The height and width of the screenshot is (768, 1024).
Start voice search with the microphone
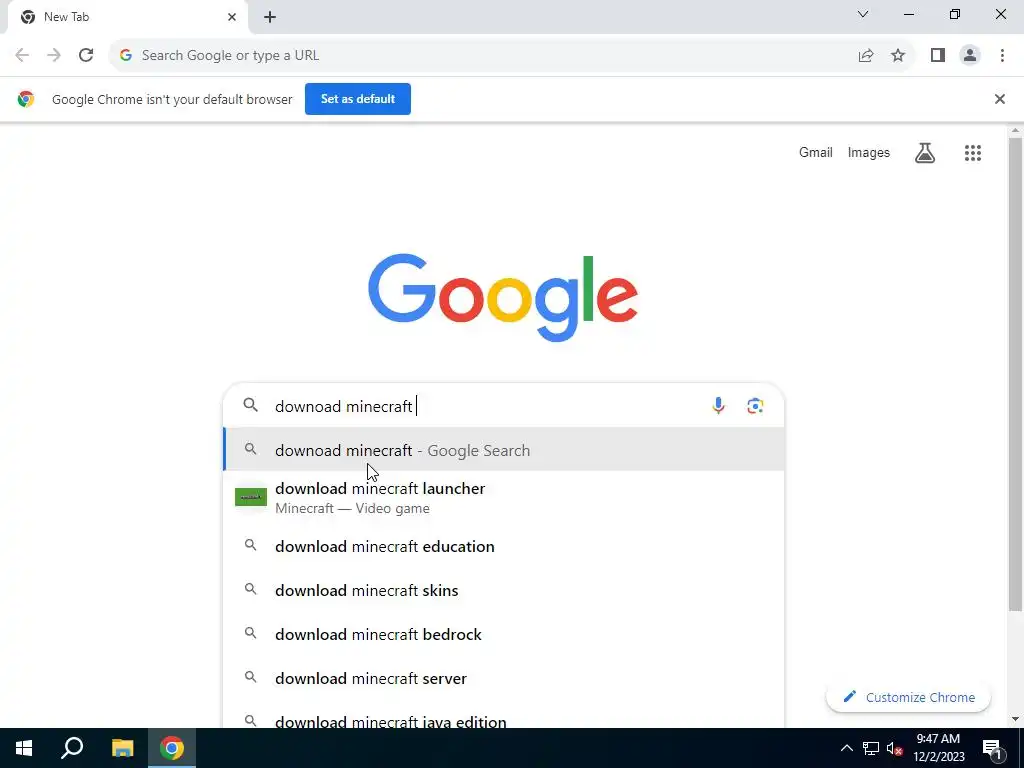tap(718, 406)
